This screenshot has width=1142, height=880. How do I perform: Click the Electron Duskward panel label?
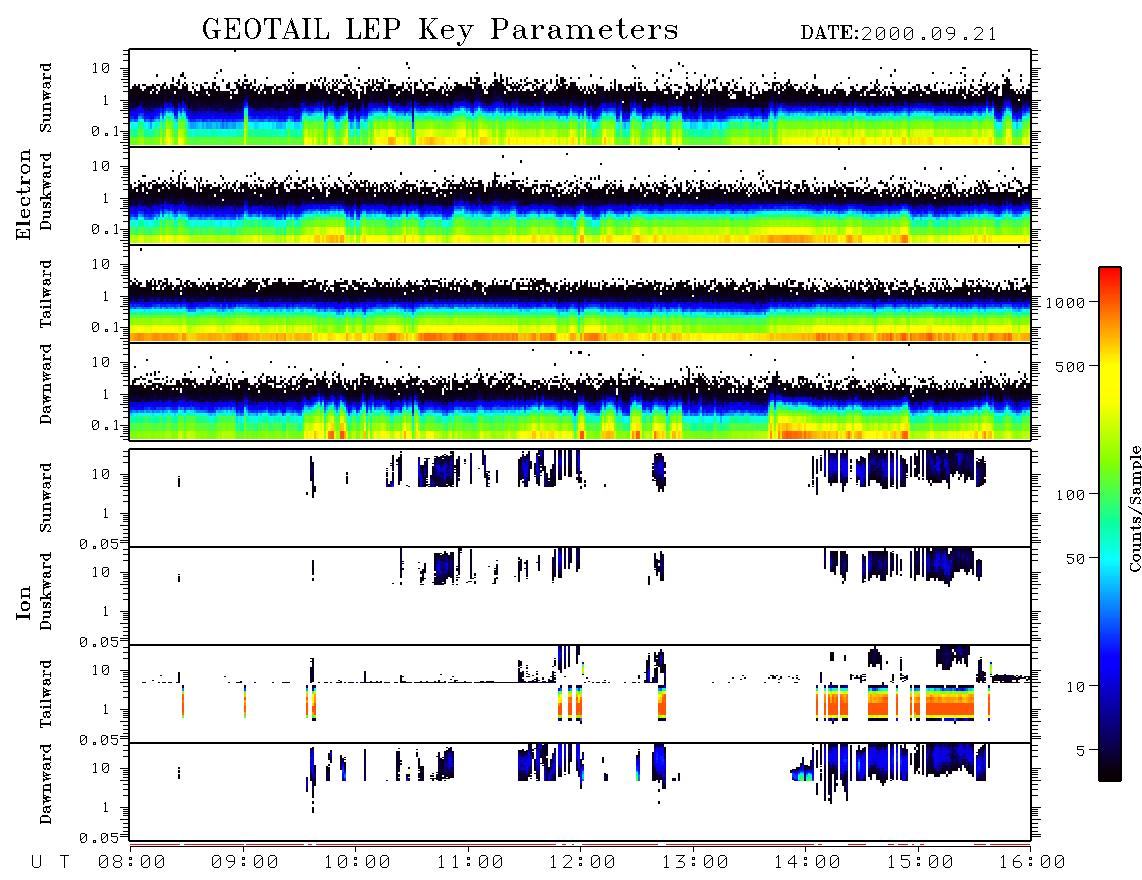tap(46, 191)
